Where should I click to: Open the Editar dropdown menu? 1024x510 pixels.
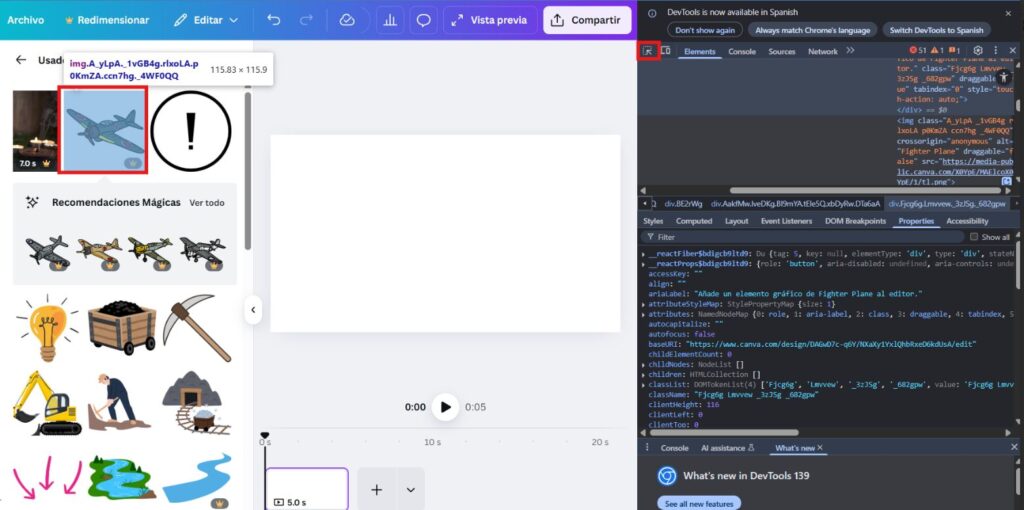[x=206, y=20]
